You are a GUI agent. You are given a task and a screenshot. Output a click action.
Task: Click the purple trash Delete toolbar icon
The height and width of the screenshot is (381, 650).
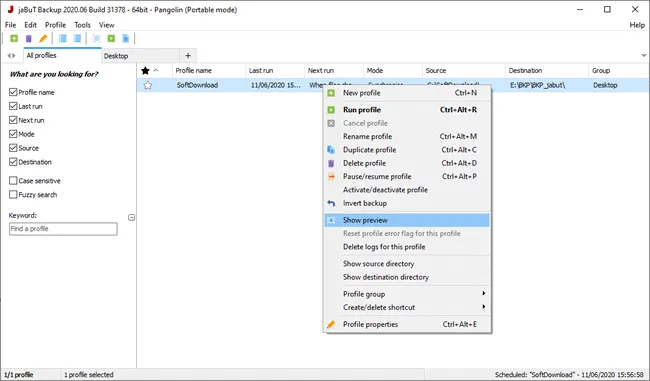click(29, 39)
